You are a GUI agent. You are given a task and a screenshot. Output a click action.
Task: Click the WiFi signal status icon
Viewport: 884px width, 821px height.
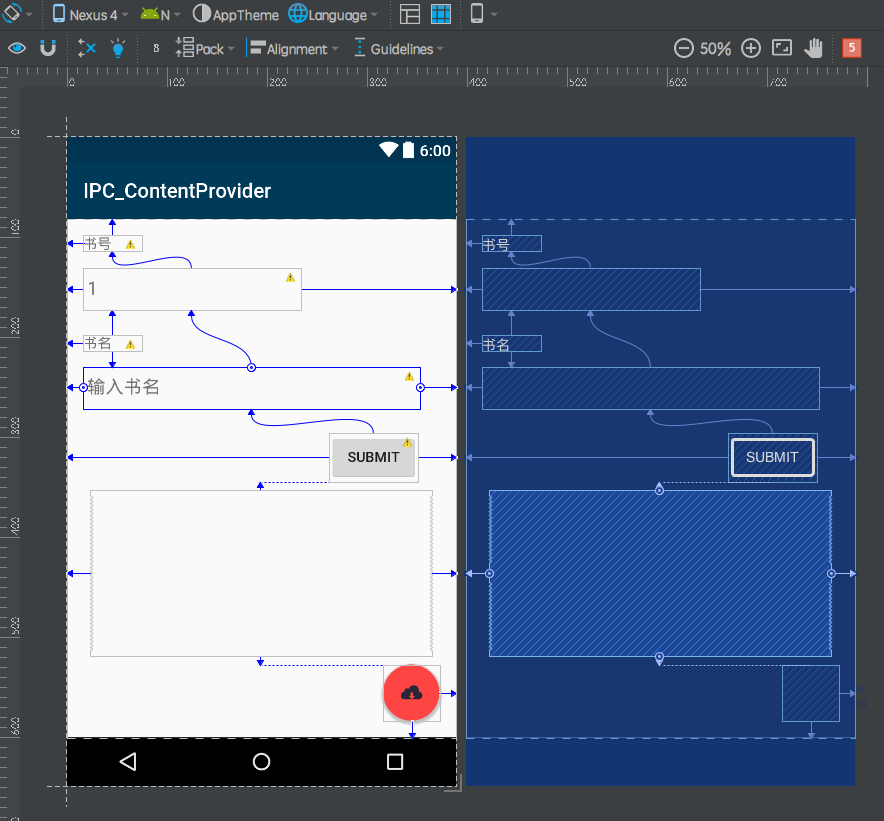pyautogui.click(x=389, y=150)
